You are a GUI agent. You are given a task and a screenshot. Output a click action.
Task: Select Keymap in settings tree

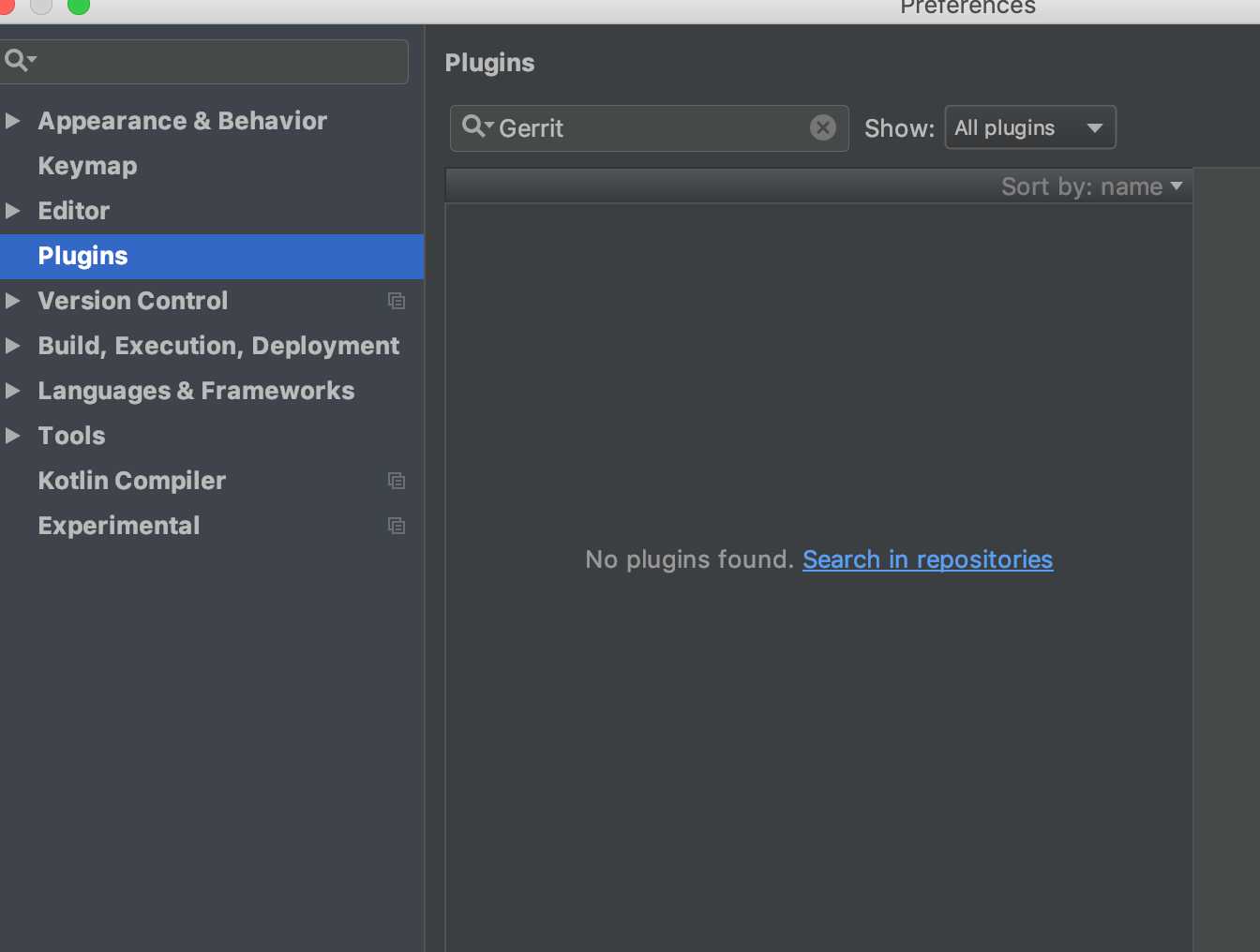(87, 166)
